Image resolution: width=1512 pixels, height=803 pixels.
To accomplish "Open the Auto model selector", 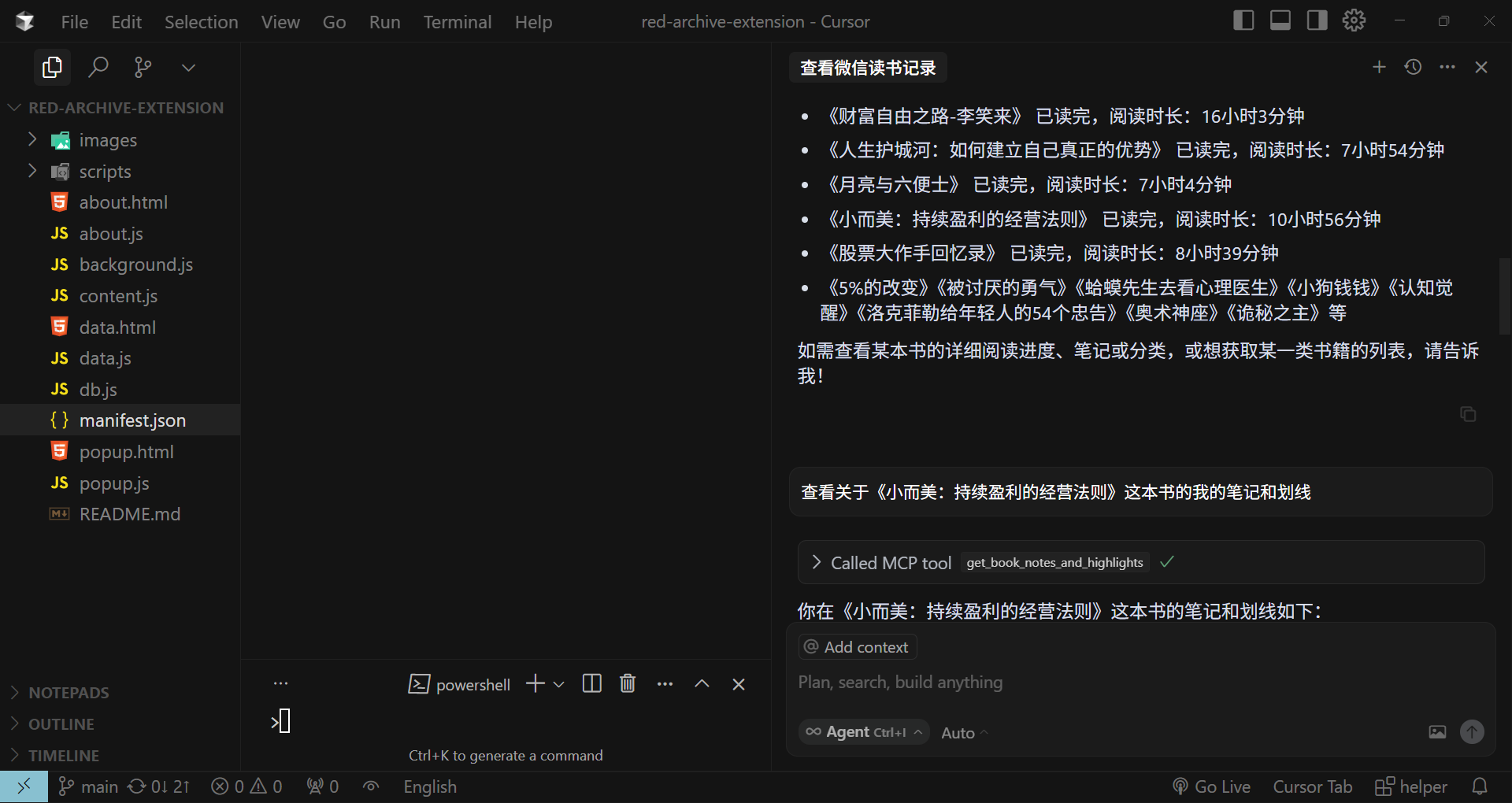I will (965, 733).
